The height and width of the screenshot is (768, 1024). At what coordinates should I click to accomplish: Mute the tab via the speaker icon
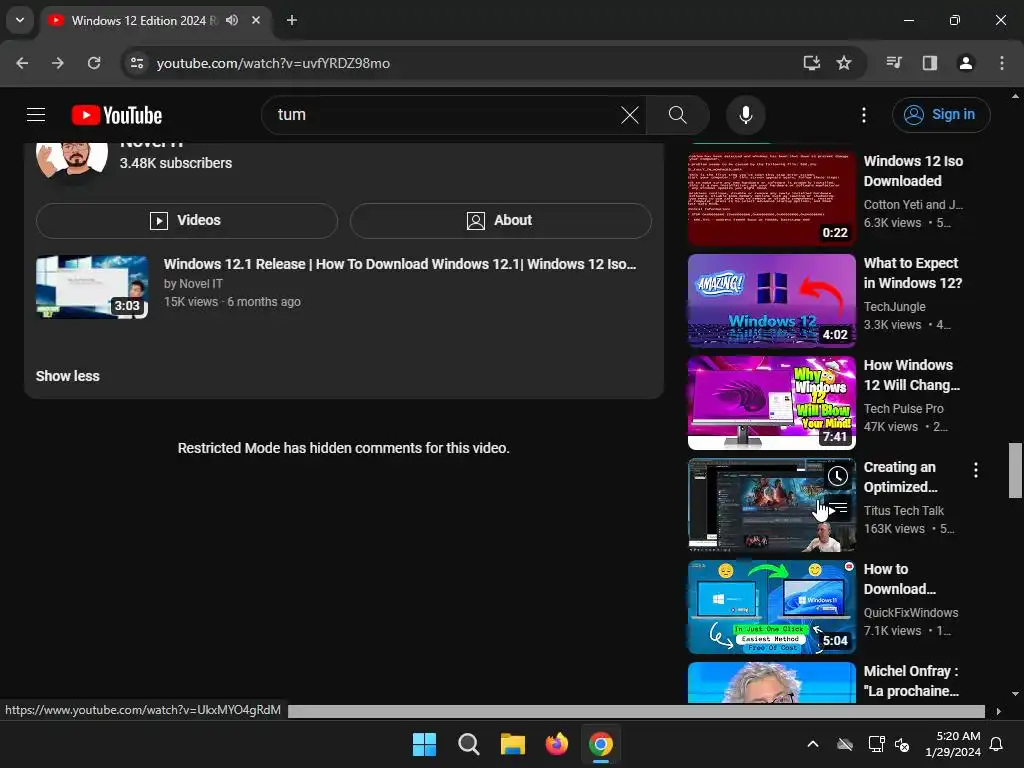click(232, 20)
